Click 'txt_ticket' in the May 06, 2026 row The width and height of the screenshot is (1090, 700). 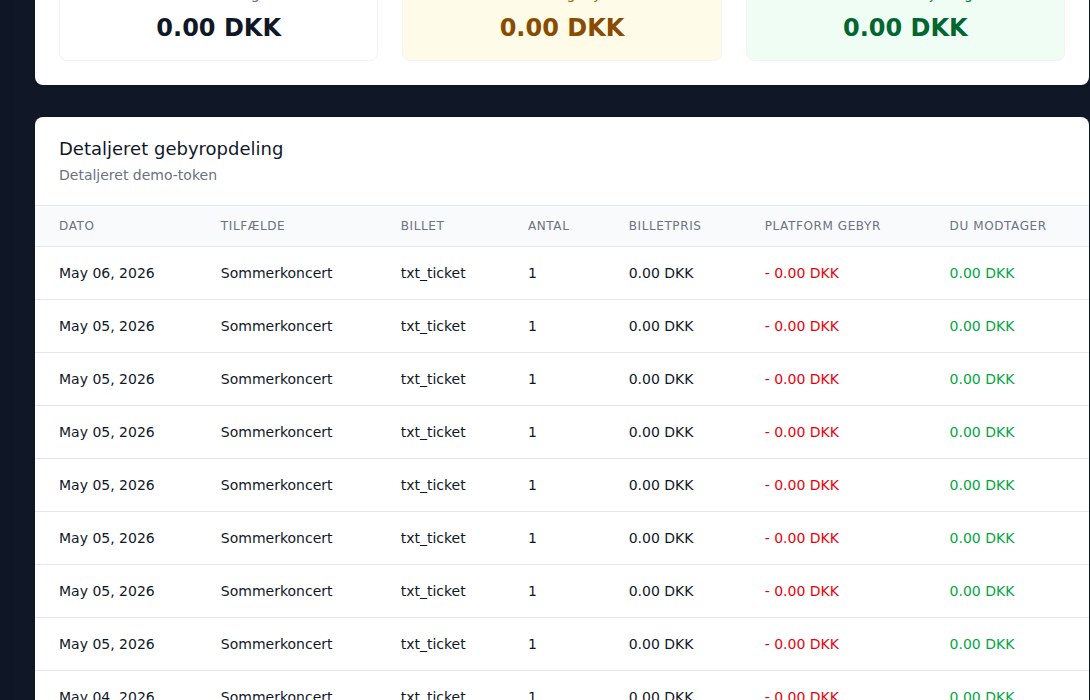tap(433, 273)
